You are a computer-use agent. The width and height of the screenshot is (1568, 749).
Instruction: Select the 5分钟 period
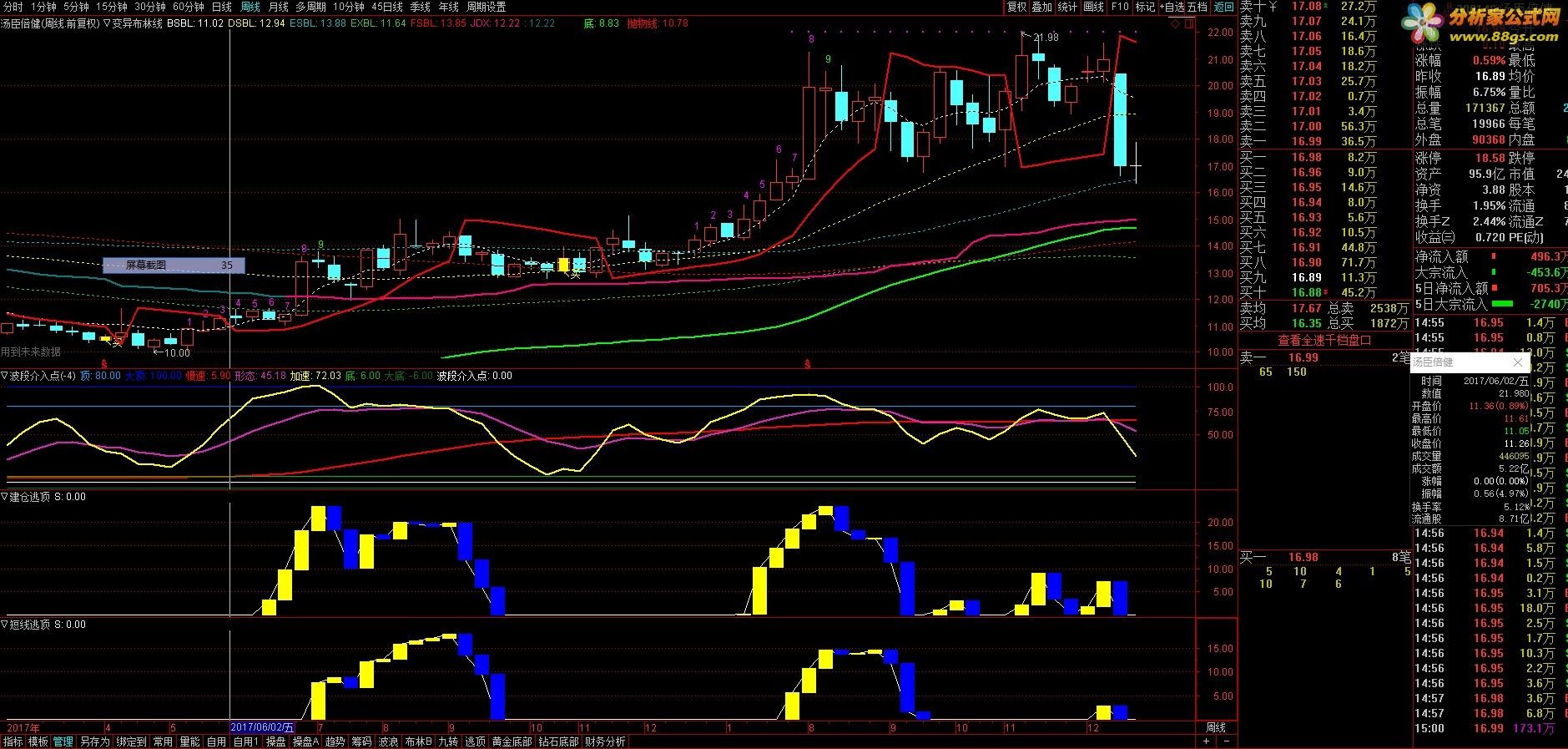pos(76,7)
